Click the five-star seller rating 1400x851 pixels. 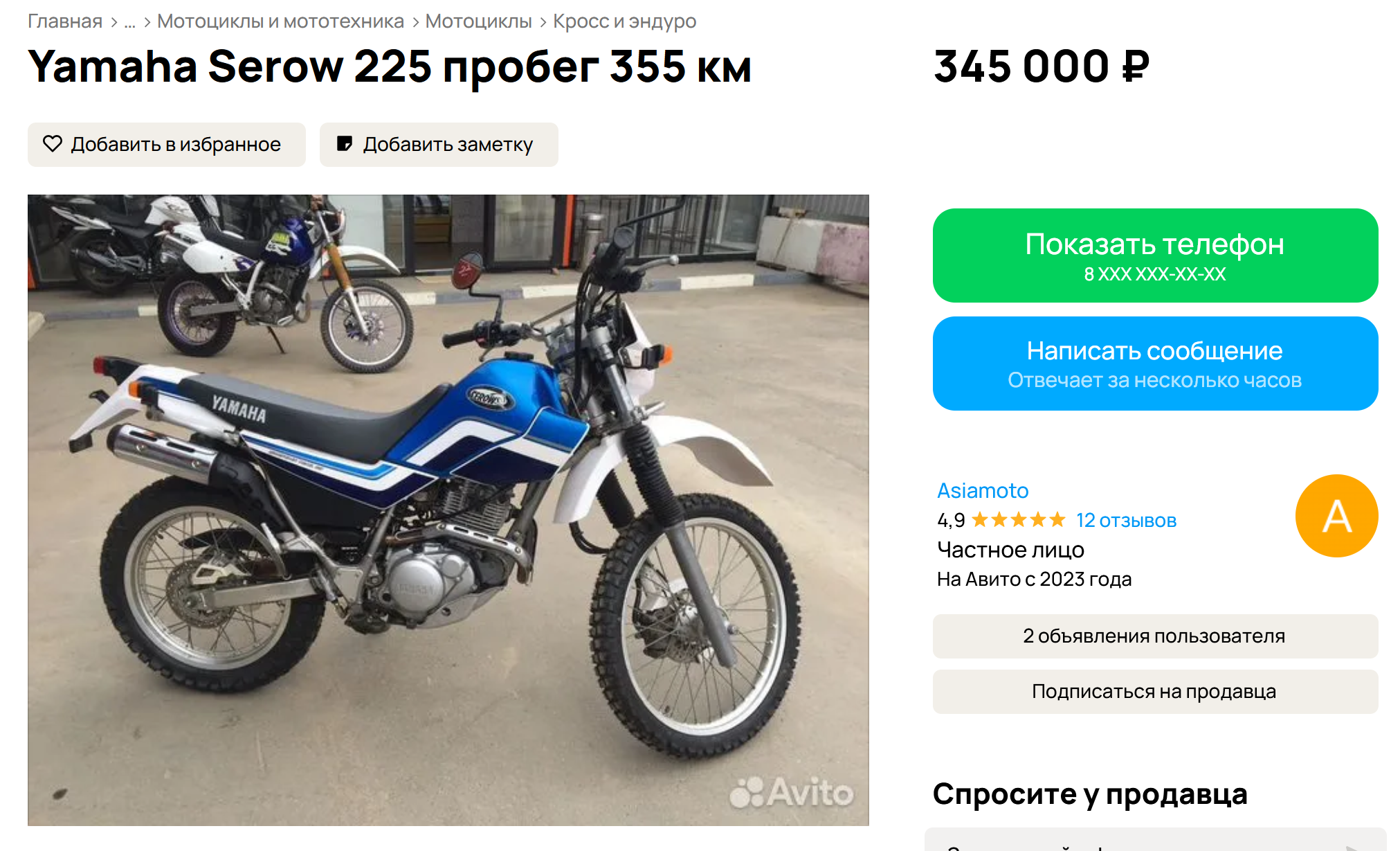click(x=1018, y=520)
